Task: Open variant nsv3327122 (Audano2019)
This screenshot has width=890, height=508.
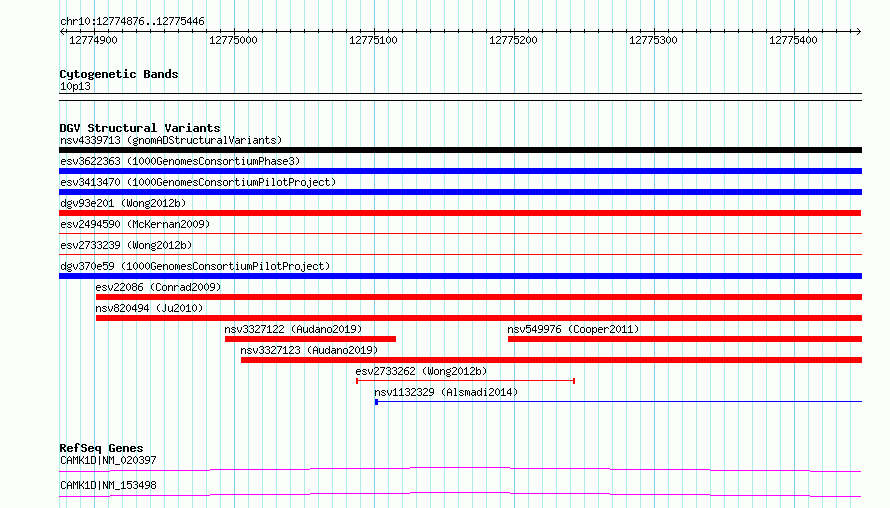Action: point(293,329)
